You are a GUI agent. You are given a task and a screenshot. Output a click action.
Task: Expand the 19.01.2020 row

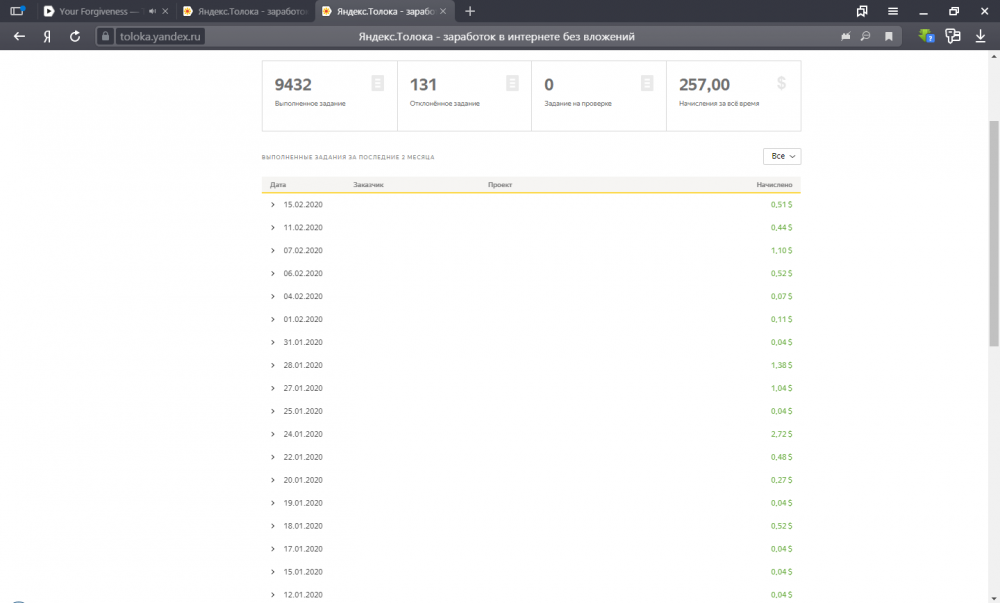[x=273, y=503]
